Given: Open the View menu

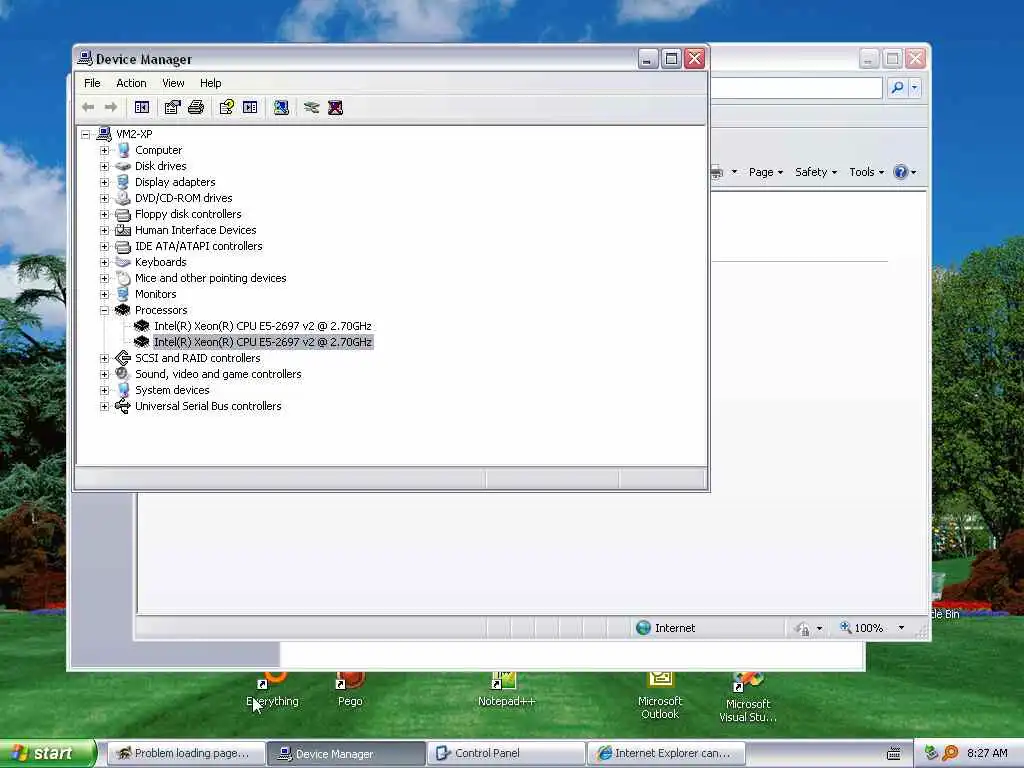Looking at the screenshot, I should pyautogui.click(x=173, y=83).
